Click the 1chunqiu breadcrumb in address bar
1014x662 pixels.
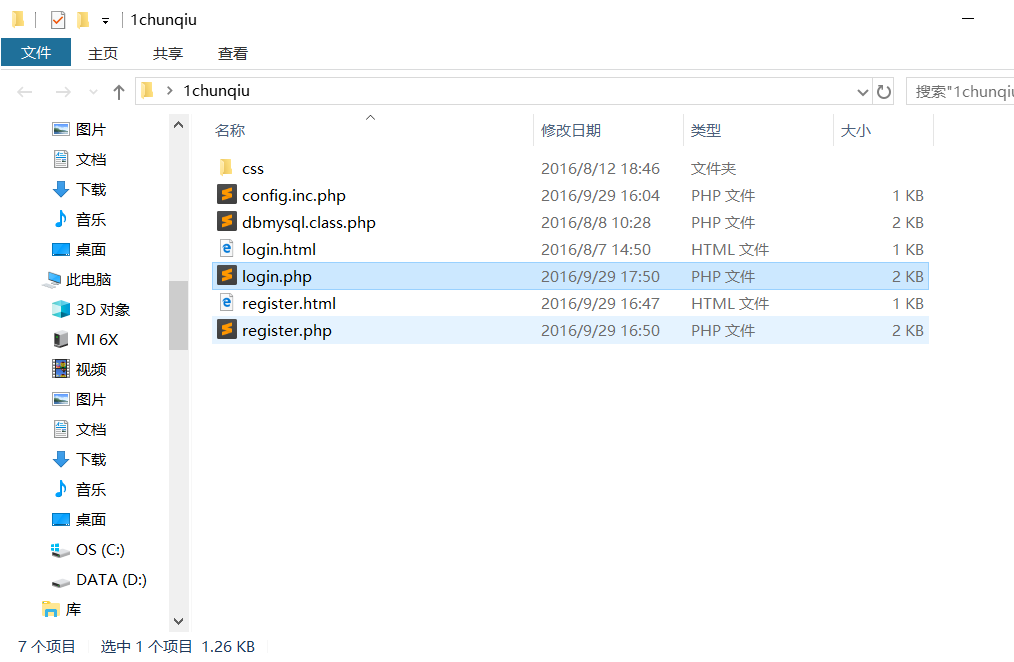pyautogui.click(x=217, y=91)
